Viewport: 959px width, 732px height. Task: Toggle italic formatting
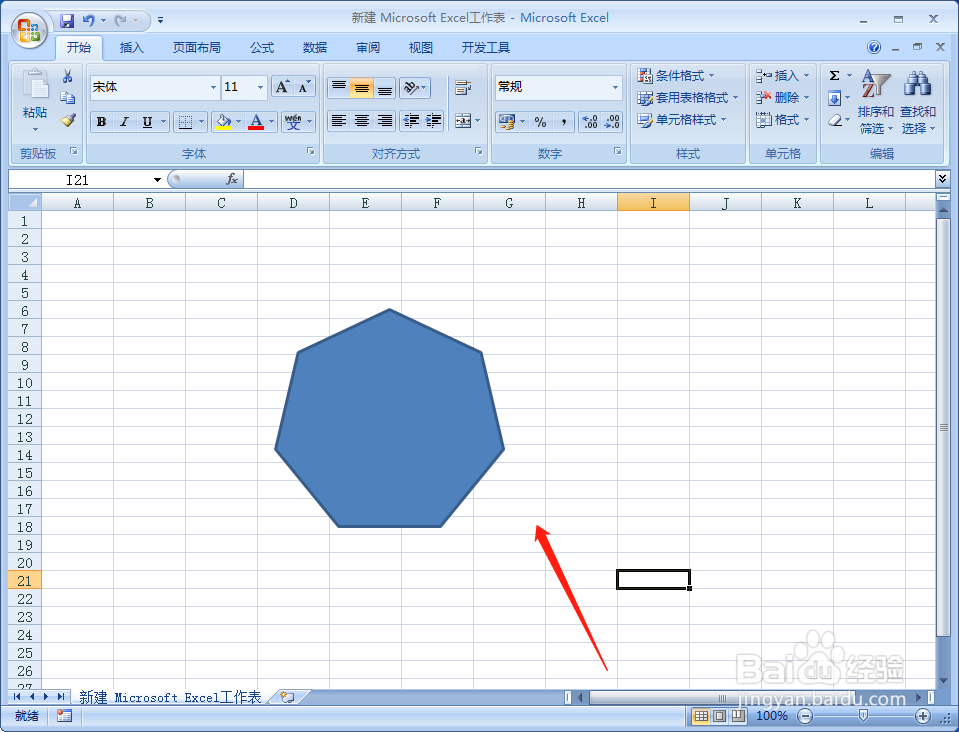124,122
